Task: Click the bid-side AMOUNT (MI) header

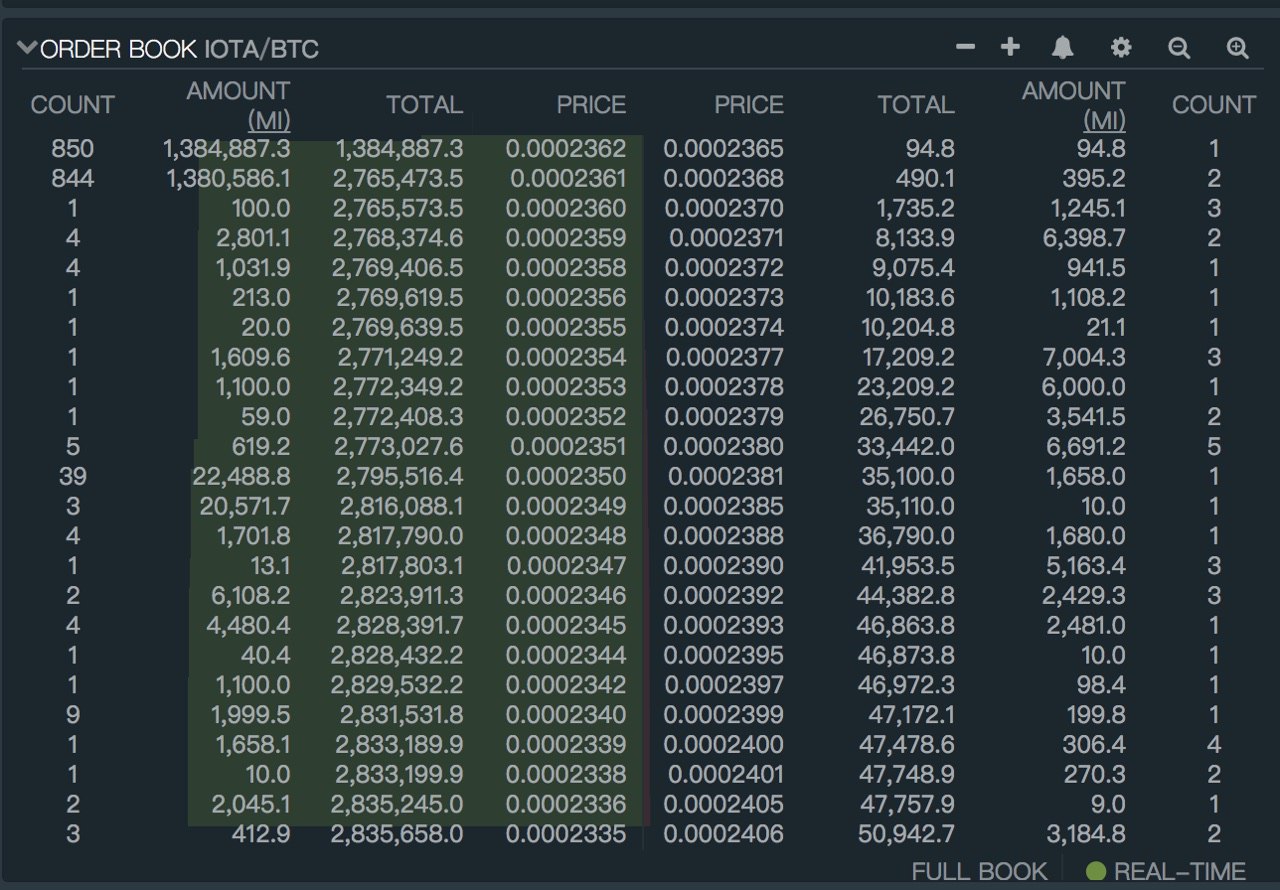Action: click(x=238, y=105)
